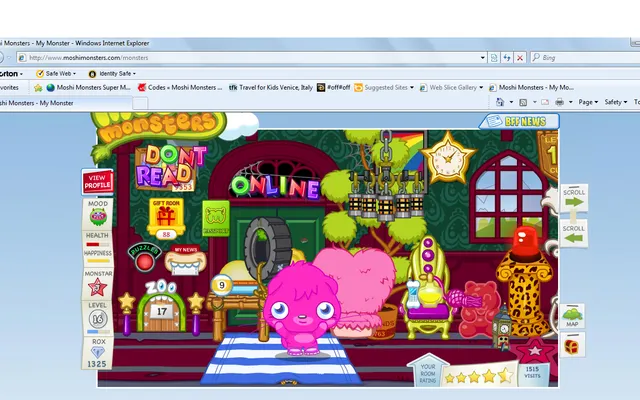Click the star-shaped wall clock

pyautogui.click(x=448, y=158)
